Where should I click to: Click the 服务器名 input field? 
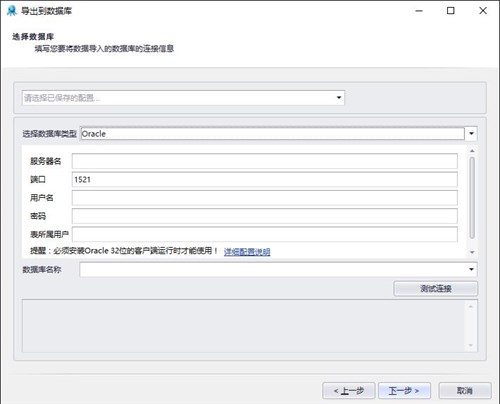pos(265,161)
